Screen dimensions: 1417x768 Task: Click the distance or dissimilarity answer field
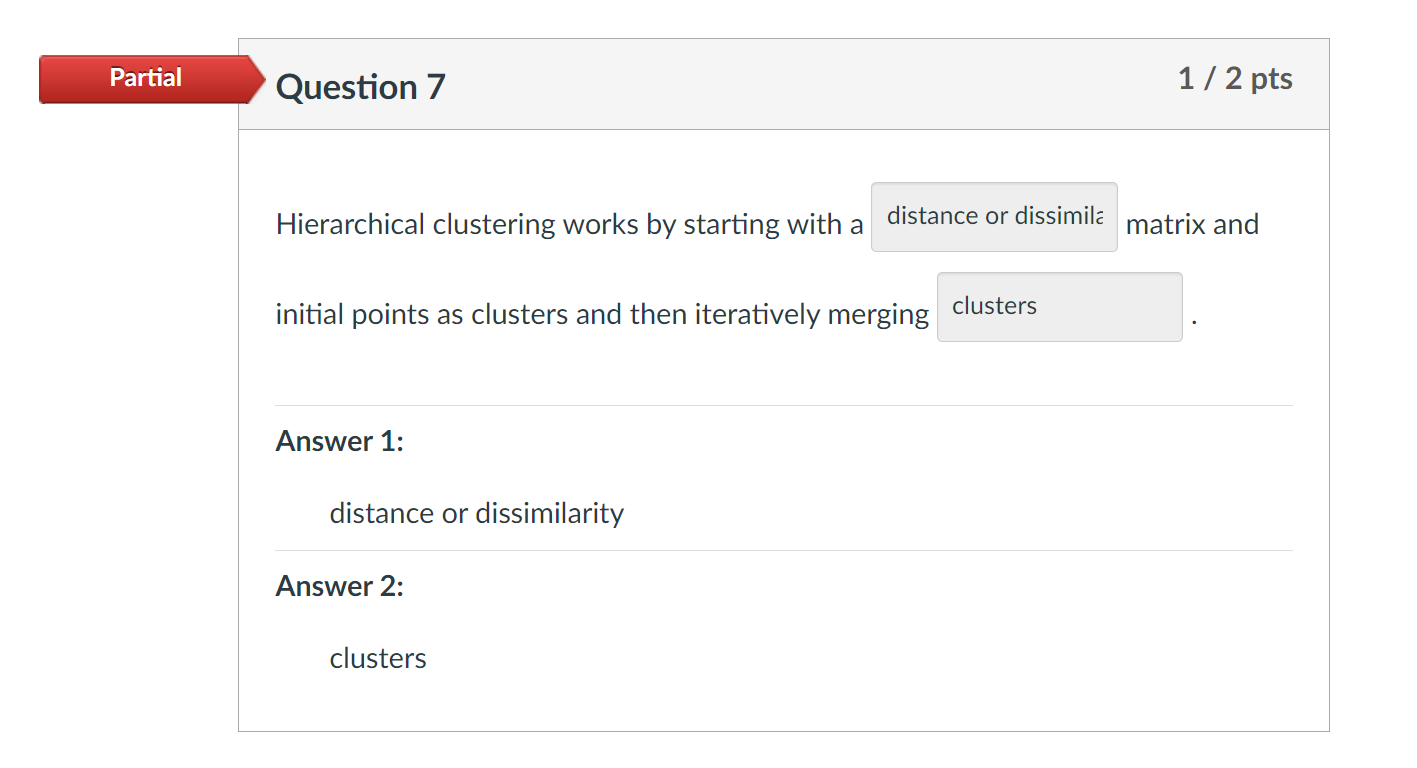tap(993, 216)
